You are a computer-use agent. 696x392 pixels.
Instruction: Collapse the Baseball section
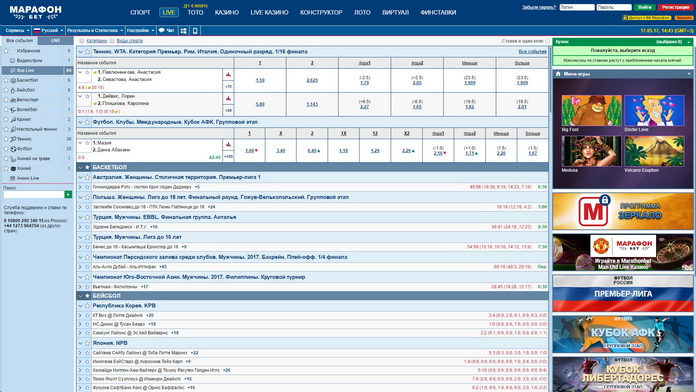(80, 296)
